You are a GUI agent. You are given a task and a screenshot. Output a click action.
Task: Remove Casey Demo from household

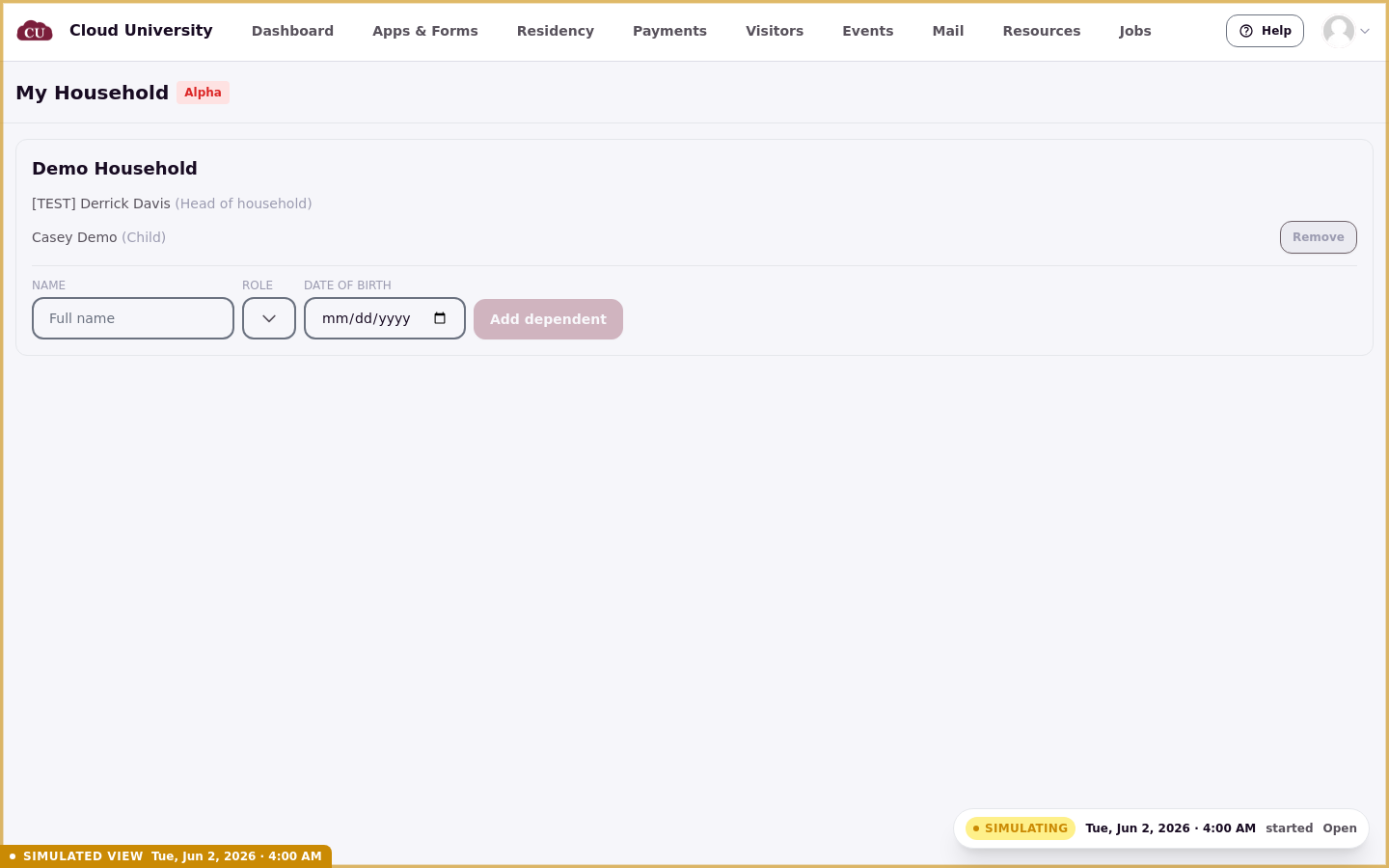click(x=1318, y=237)
